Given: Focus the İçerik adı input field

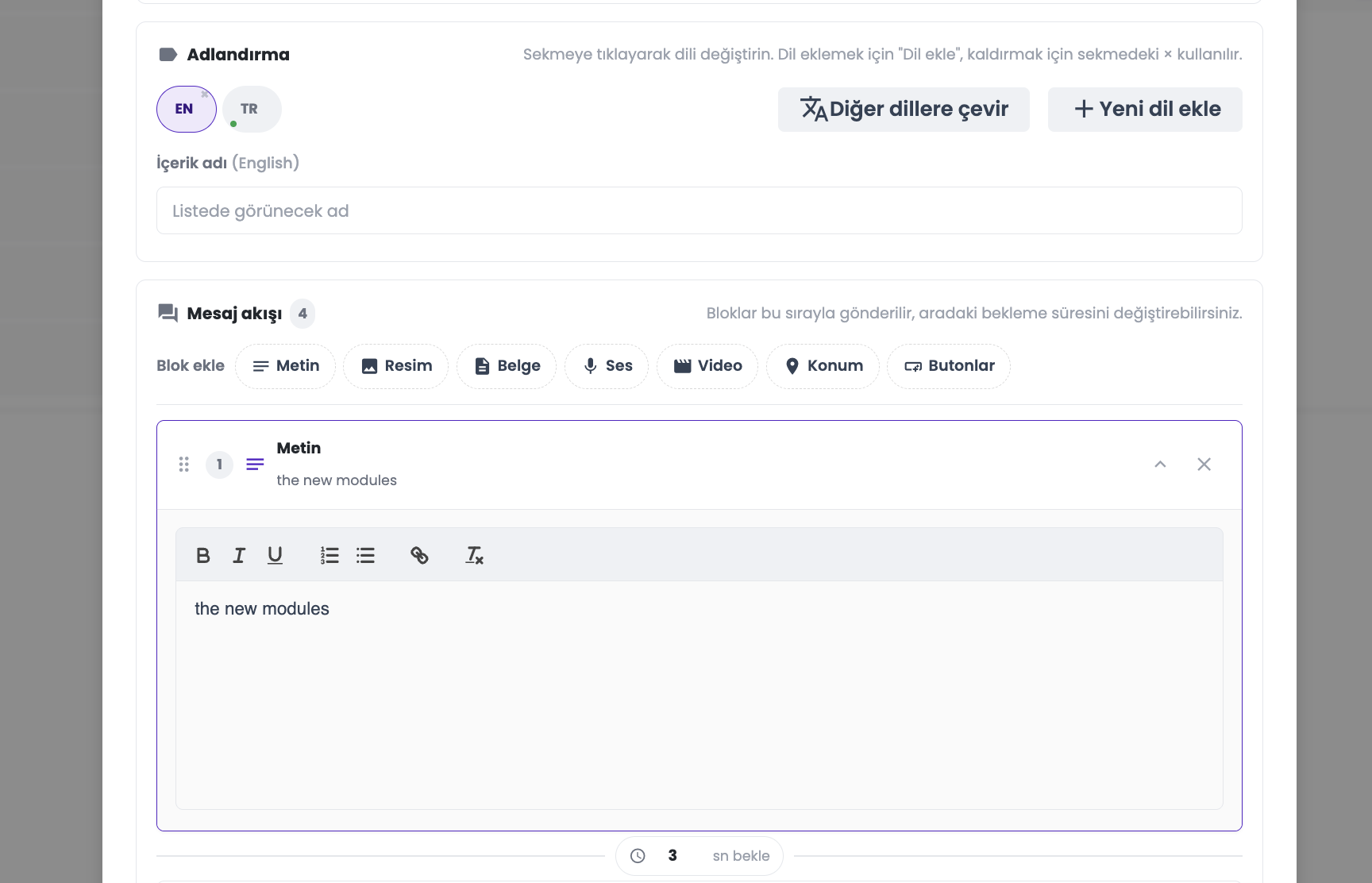Looking at the screenshot, I should pyautogui.click(x=699, y=210).
